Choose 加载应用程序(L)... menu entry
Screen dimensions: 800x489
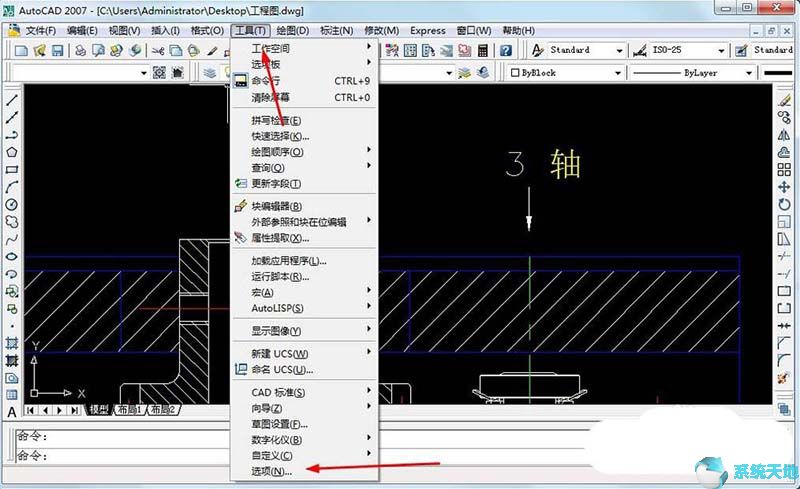(305, 261)
